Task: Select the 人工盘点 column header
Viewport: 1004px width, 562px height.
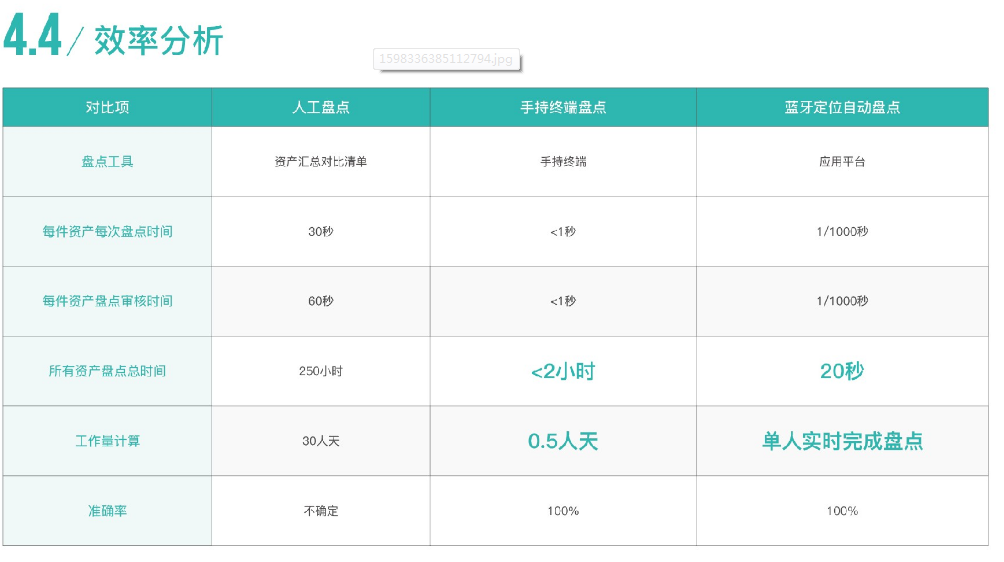Action: pyautogui.click(x=321, y=108)
